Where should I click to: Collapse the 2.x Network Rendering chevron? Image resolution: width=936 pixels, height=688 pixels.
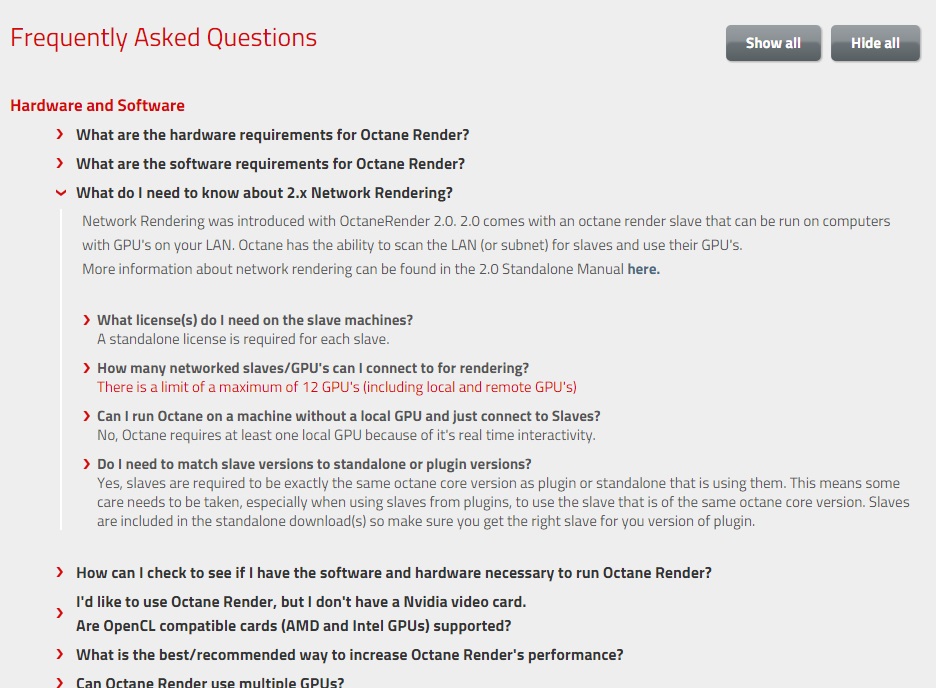pos(61,192)
